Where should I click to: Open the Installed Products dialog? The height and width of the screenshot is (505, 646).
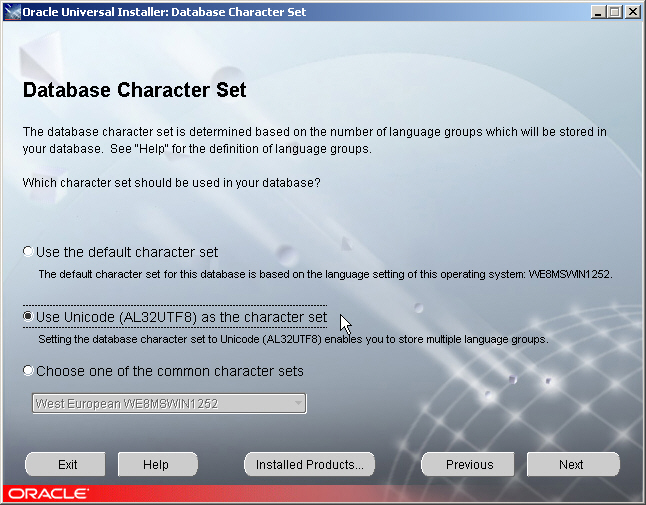click(x=309, y=464)
